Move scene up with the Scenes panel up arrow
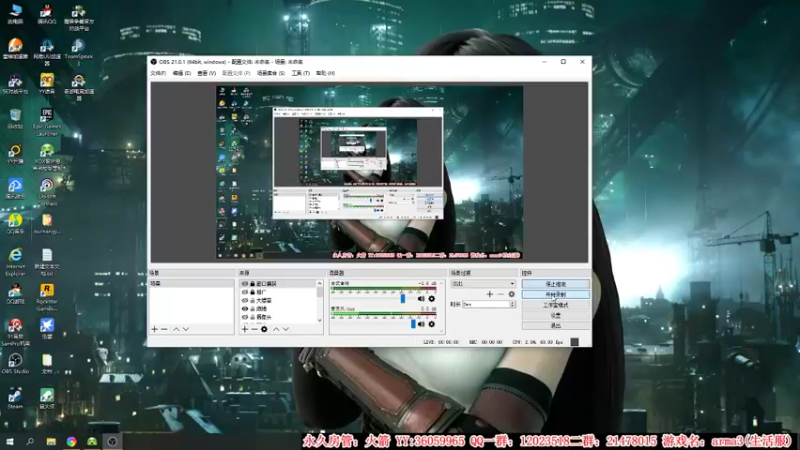This screenshot has height=450, width=800. pyautogui.click(x=176, y=329)
